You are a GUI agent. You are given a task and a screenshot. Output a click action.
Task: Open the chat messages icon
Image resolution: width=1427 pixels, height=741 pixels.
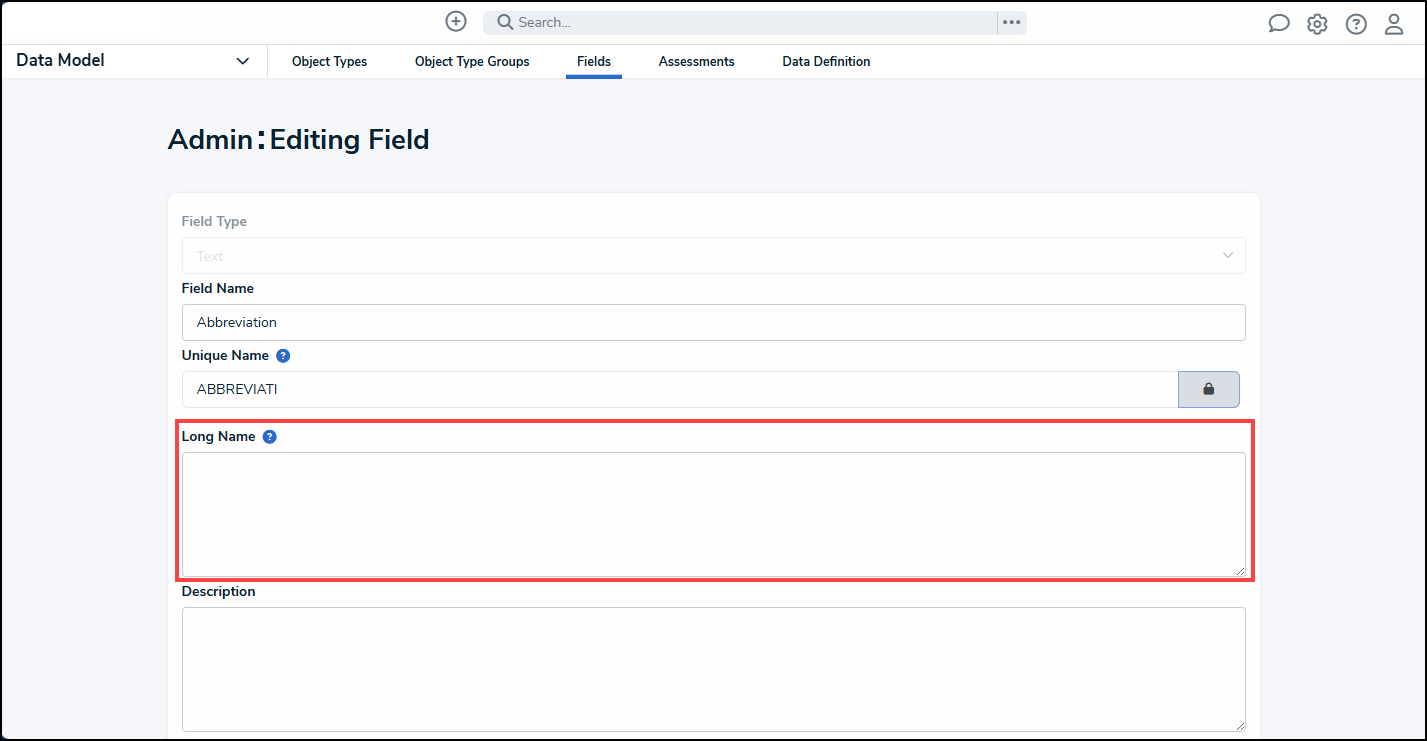1278,22
